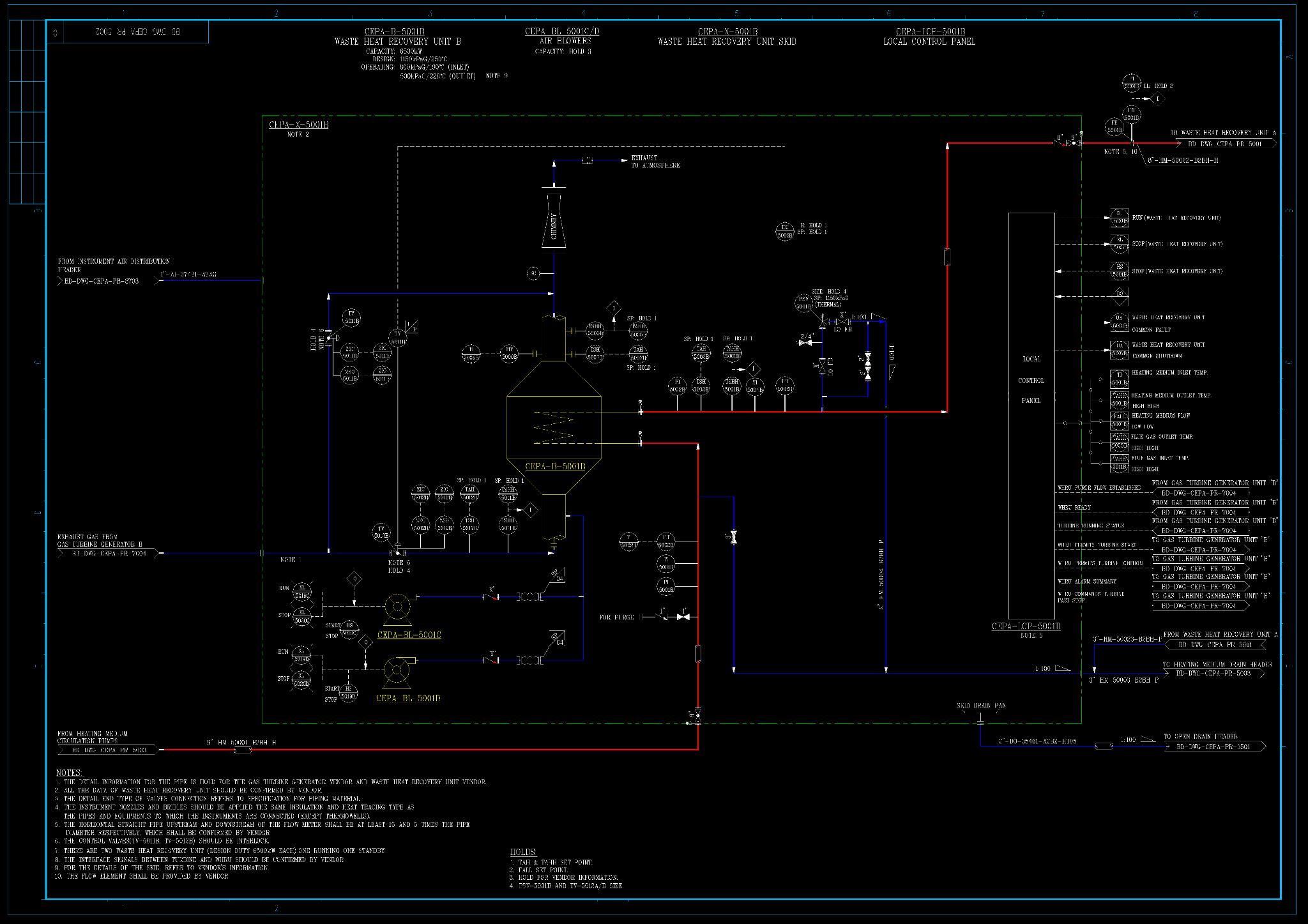Screen dimensions: 1308x924
Task: Select the TY 5011B transducer bubble
Action: coord(397,338)
